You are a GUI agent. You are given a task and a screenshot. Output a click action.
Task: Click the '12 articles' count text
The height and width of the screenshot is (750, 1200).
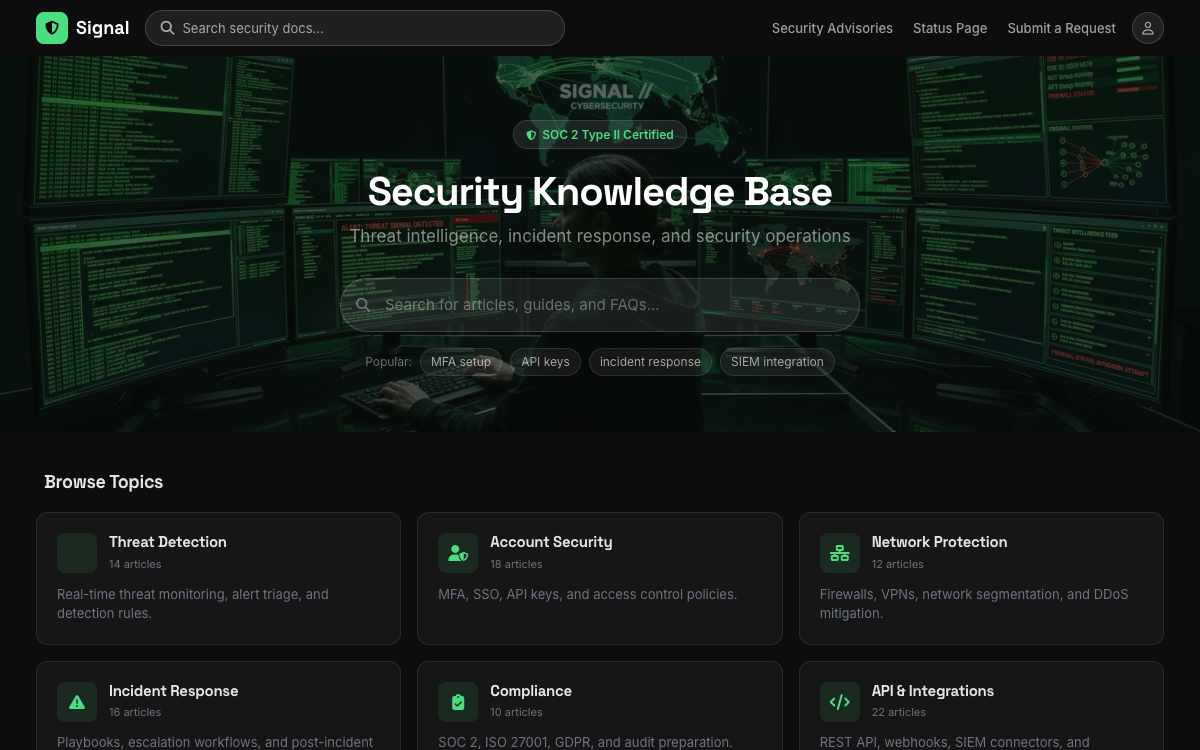[x=898, y=564]
